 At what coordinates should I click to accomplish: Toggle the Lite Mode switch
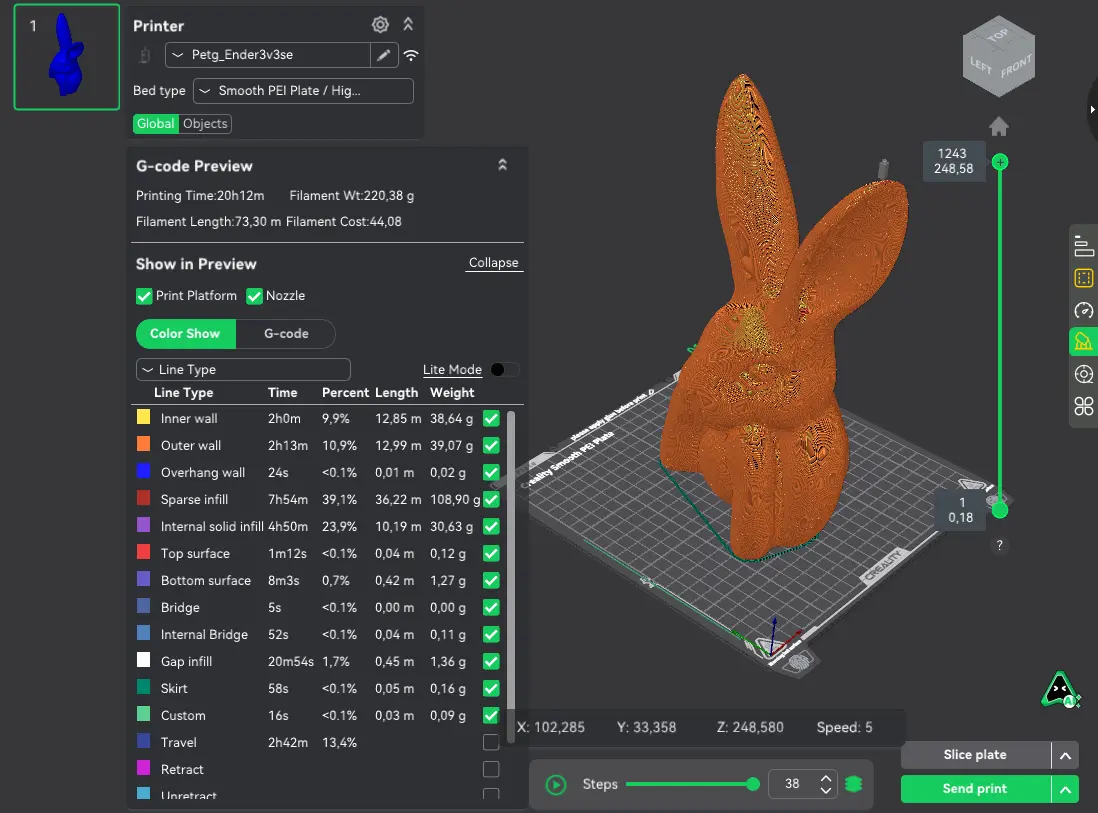click(504, 370)
